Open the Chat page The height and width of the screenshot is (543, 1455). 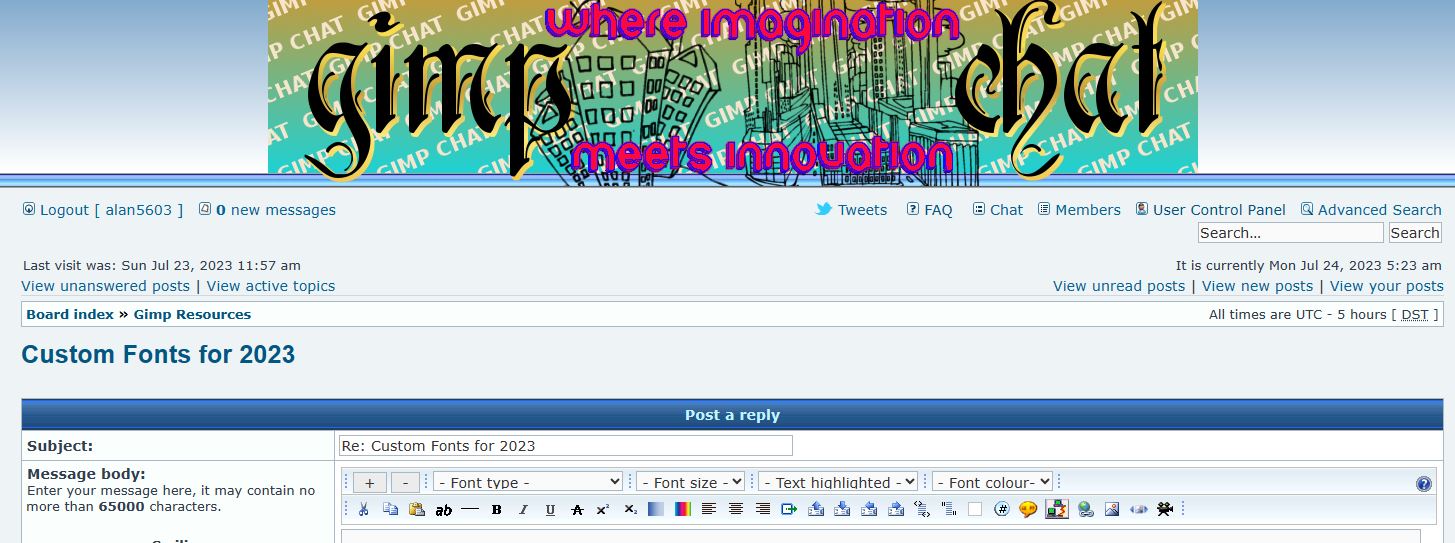998,210
